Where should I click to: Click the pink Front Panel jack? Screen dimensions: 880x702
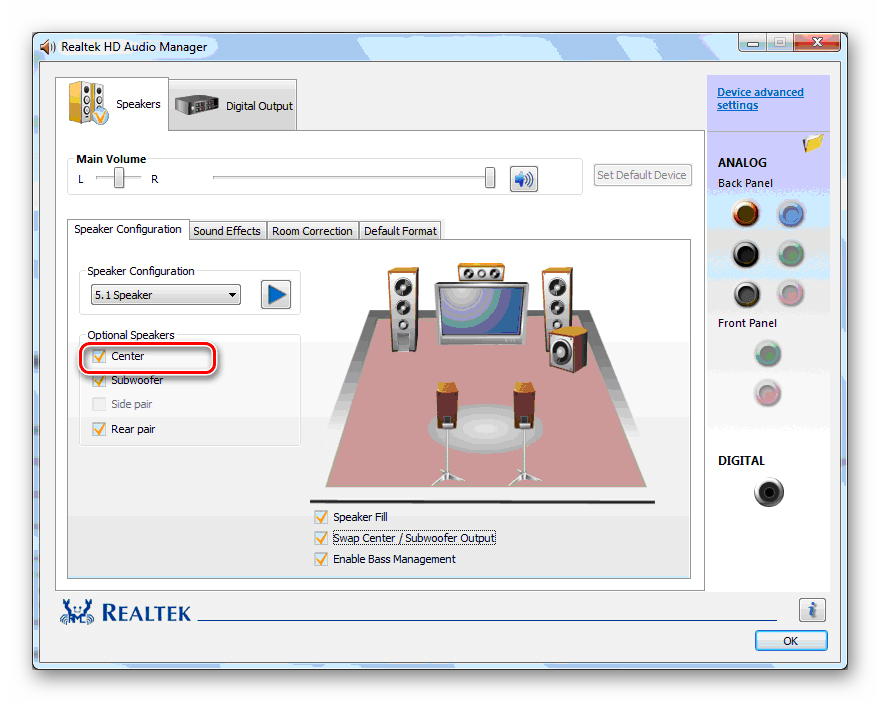[768, 392]
